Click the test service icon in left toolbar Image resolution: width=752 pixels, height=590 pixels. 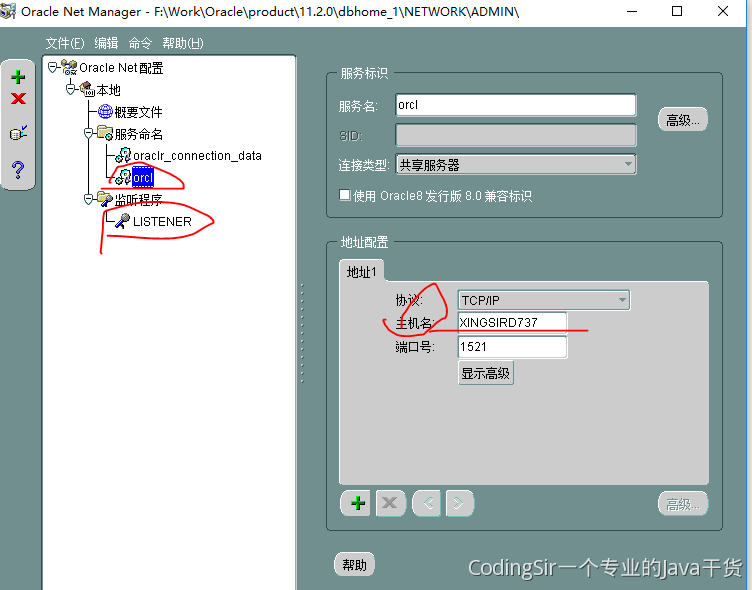(18, 133)
